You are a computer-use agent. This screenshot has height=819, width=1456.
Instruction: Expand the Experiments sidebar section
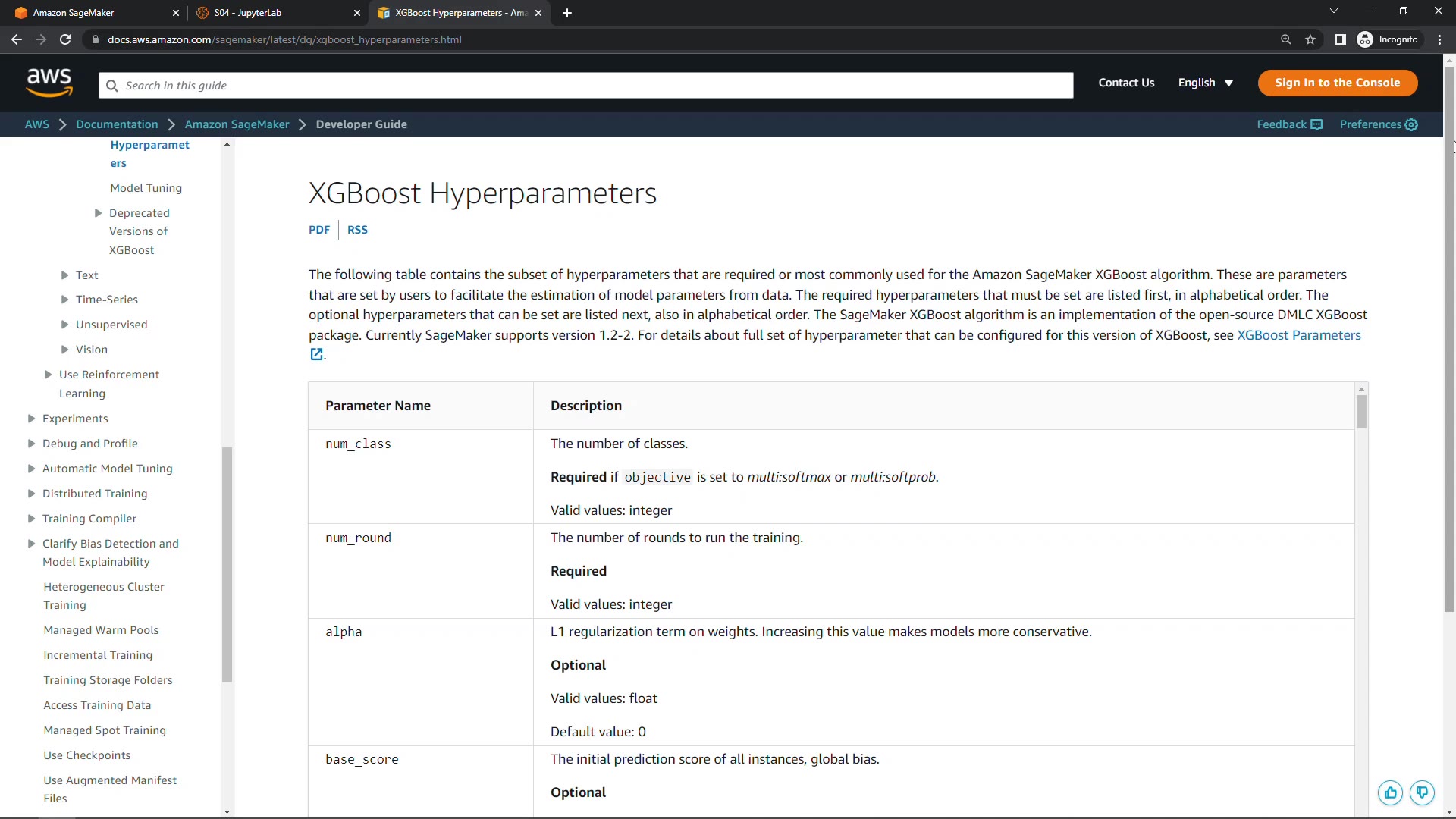pyautogui.click(x=31, y=419)
